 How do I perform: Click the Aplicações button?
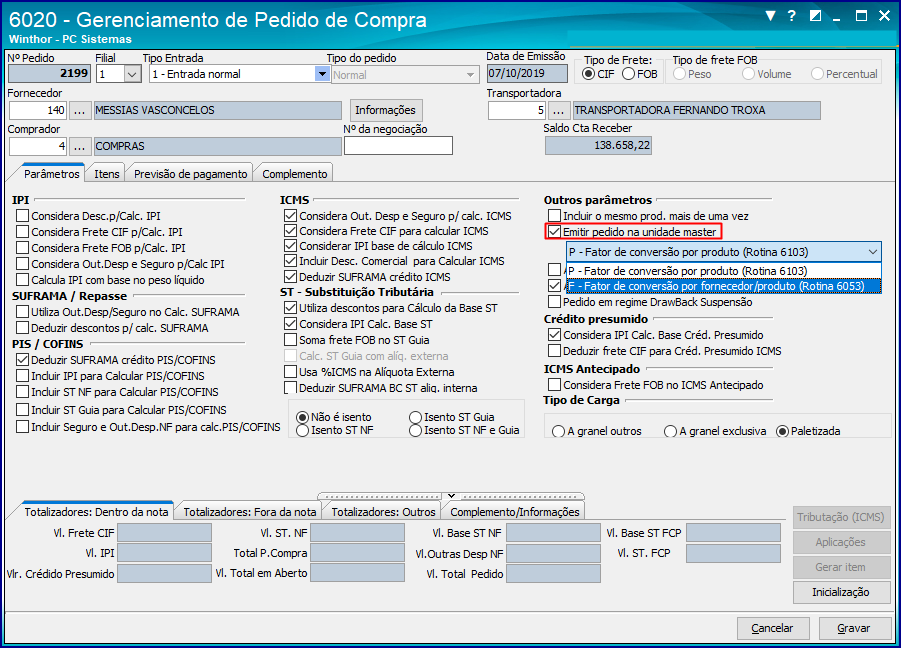tap(841, 542)
